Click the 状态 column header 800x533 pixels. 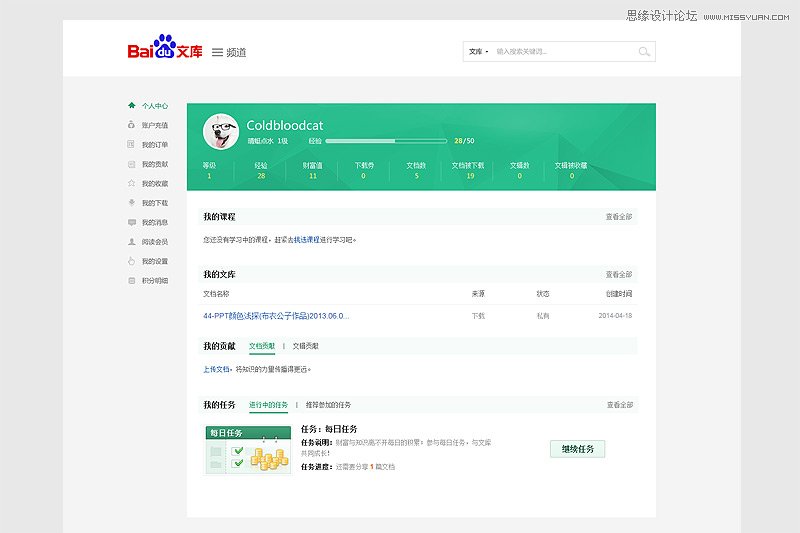pos(543,294)
